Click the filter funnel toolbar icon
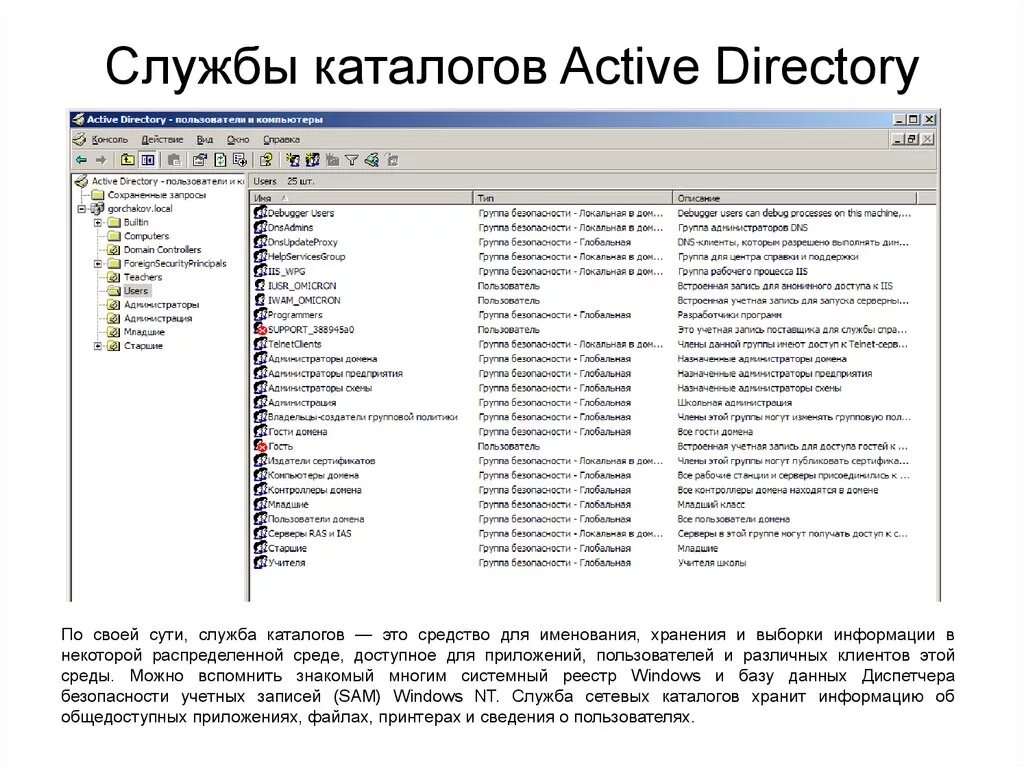Viewport: 1024px width, 767px height. pyautogui.click(x=352, y=160)
